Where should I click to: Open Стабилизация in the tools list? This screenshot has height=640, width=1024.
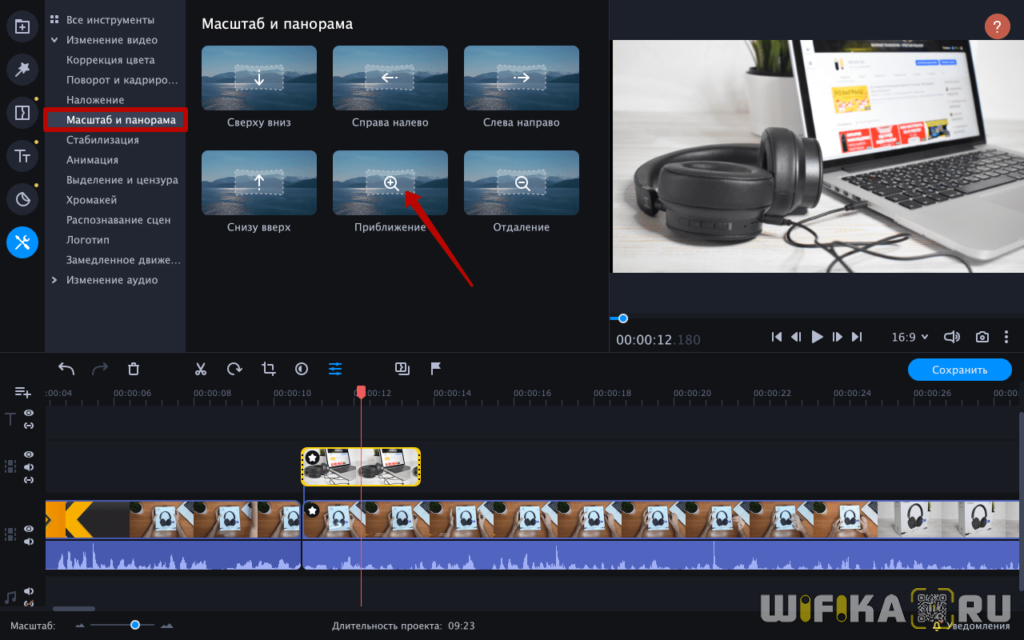102,140
